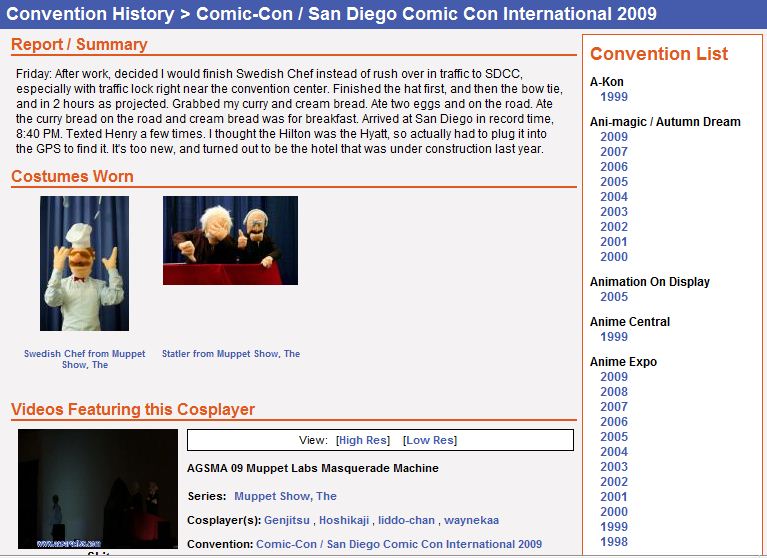The image size is (767, 558).
Task: Click the Convention History page title banner
Action: click(384, 14)
